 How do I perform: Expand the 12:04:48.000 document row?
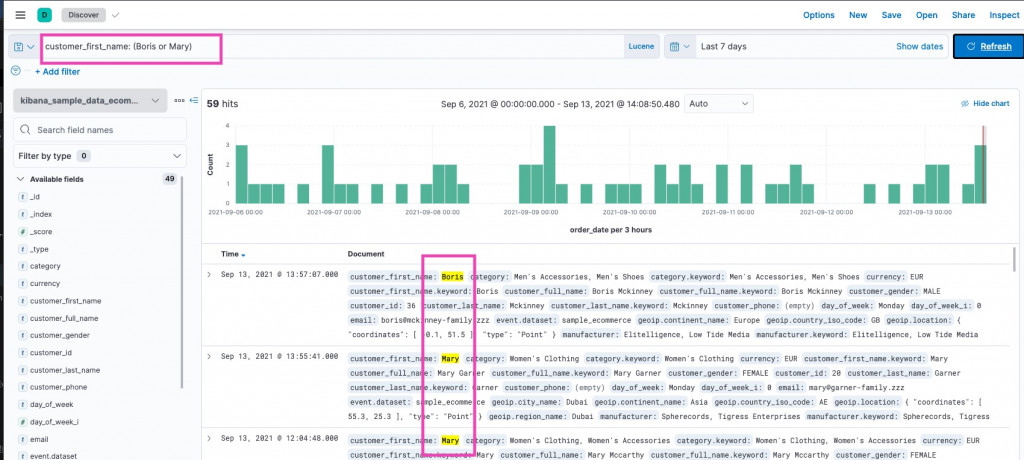click(x=209, y=438)
